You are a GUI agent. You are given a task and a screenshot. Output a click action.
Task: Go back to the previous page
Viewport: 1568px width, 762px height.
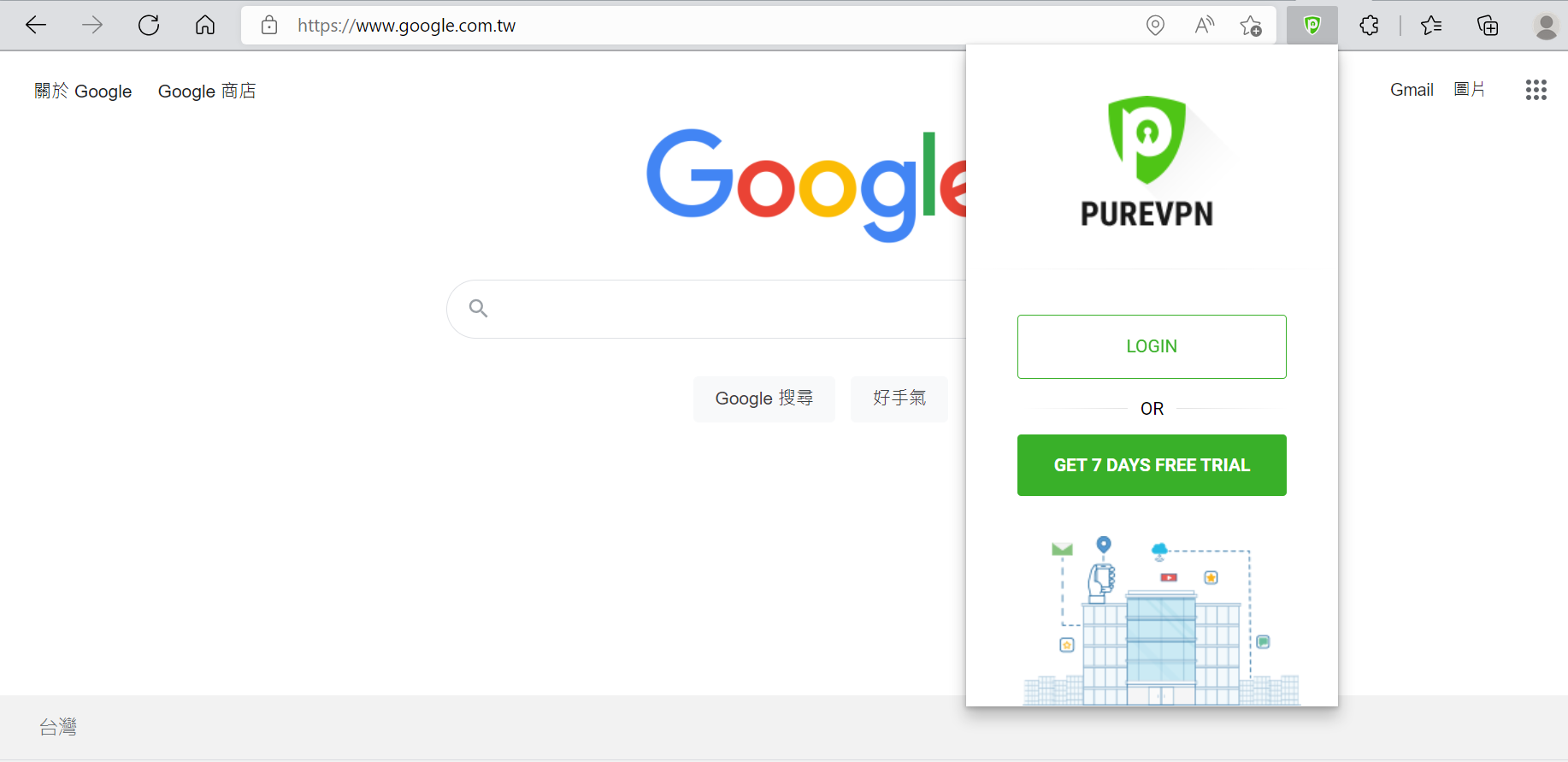pos(36,26)
